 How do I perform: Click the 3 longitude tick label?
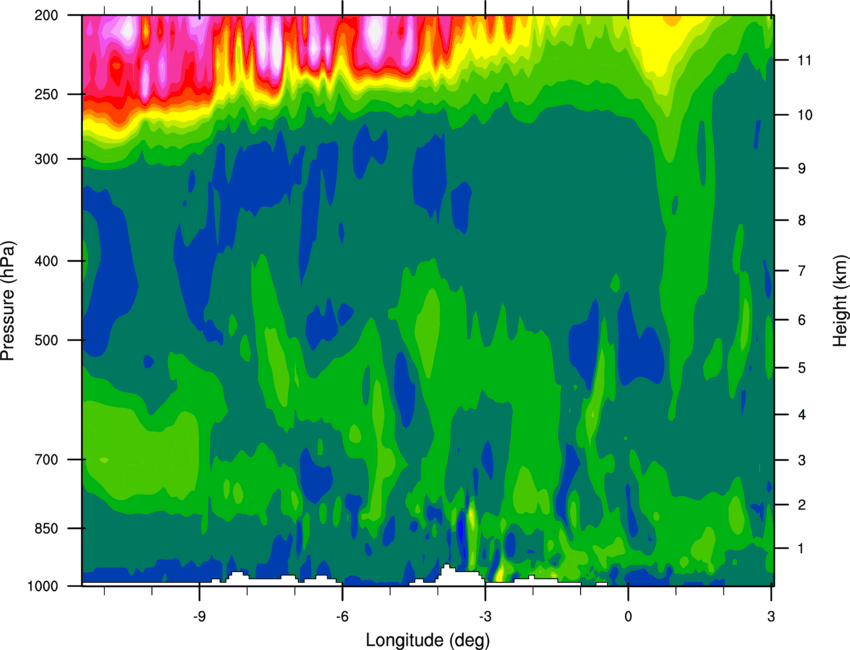[x=771, y=617]
